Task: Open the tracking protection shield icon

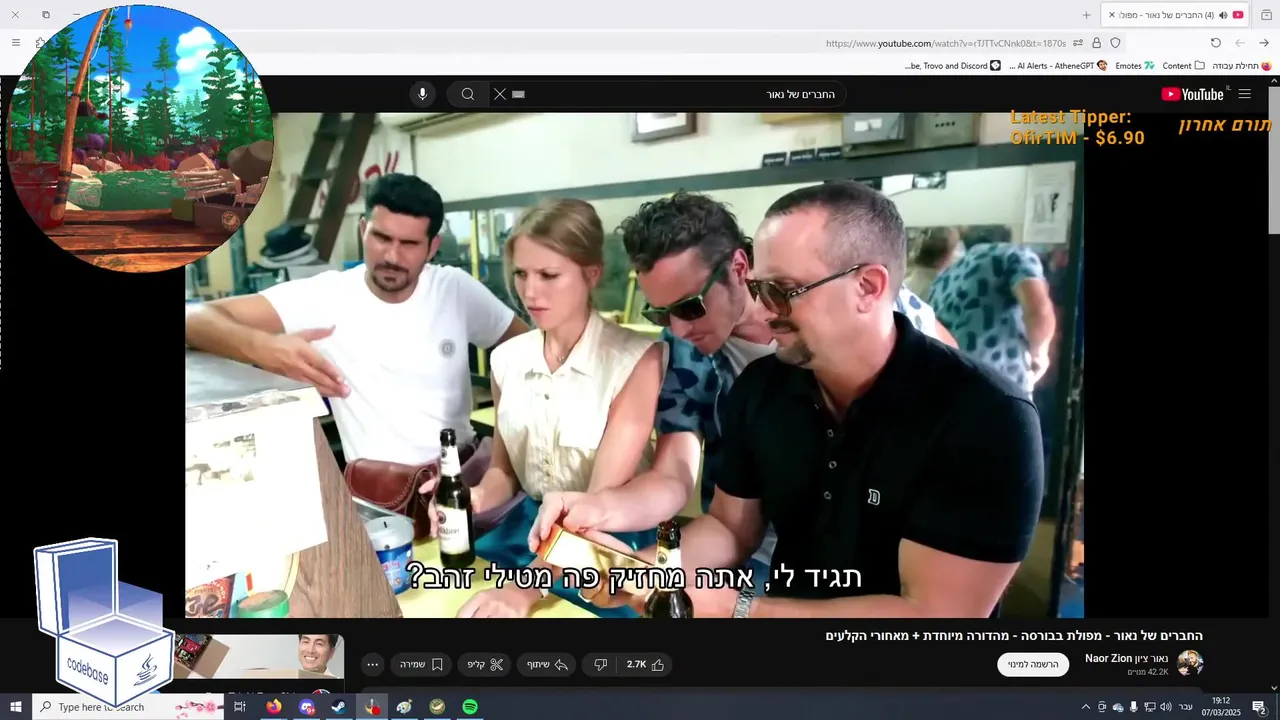Action: (1115, 43)
